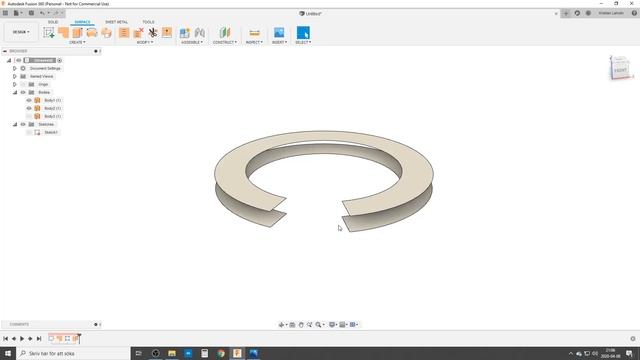Open Chrome from the taskbar
Screen dimensions: 640x360
pos(221,353)
